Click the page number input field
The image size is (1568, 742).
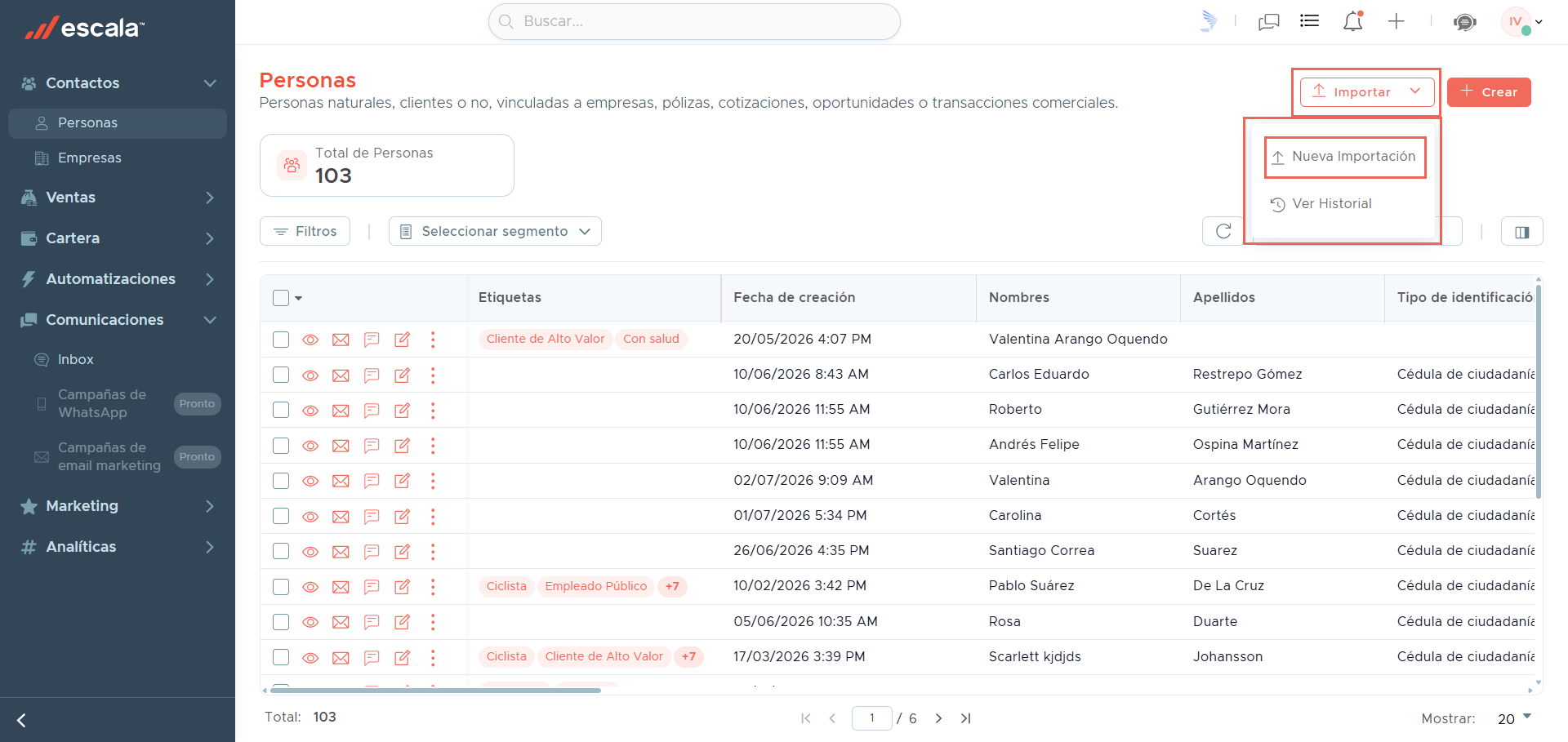click(872, 718)
